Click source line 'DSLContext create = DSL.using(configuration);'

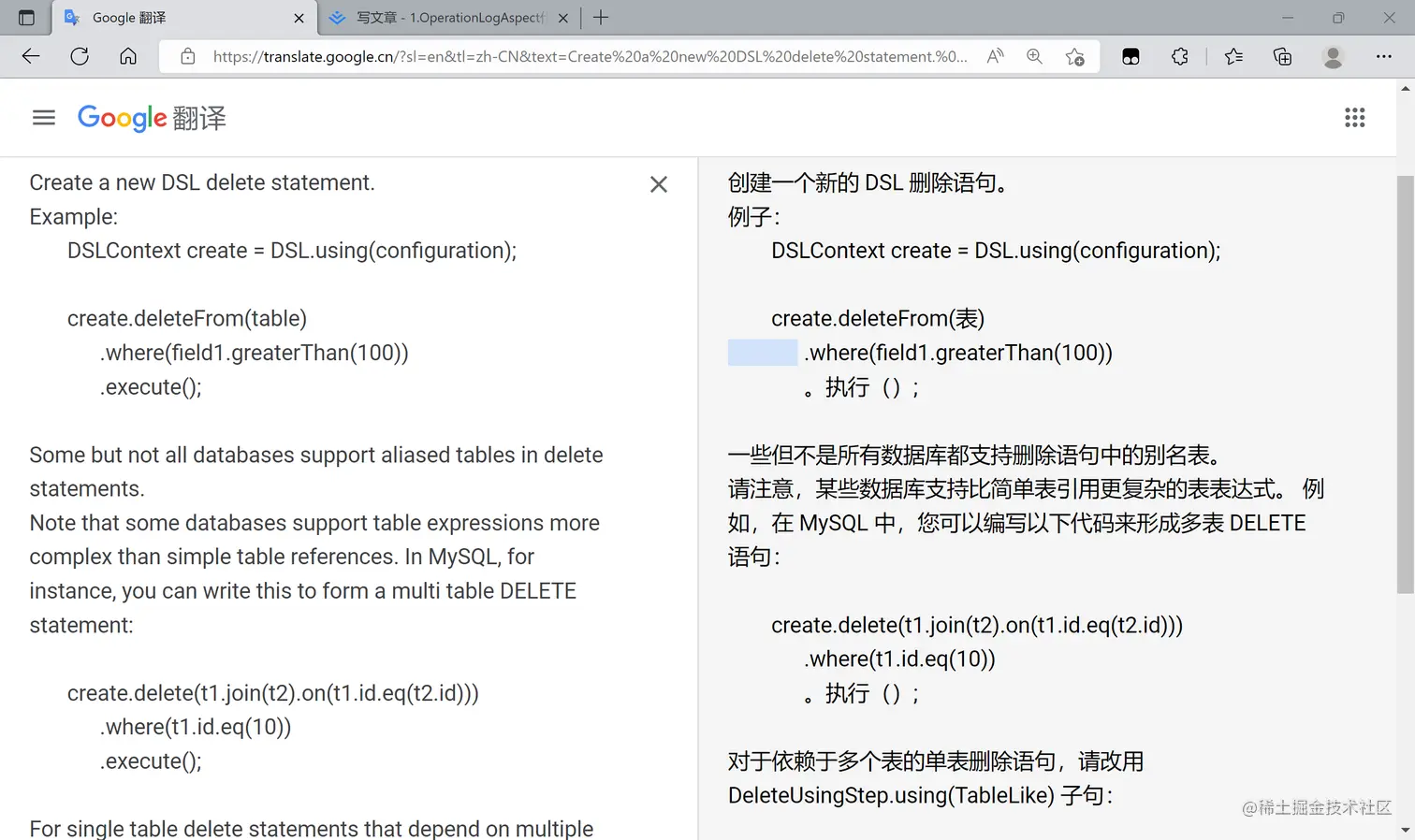[x=292, y=251]
